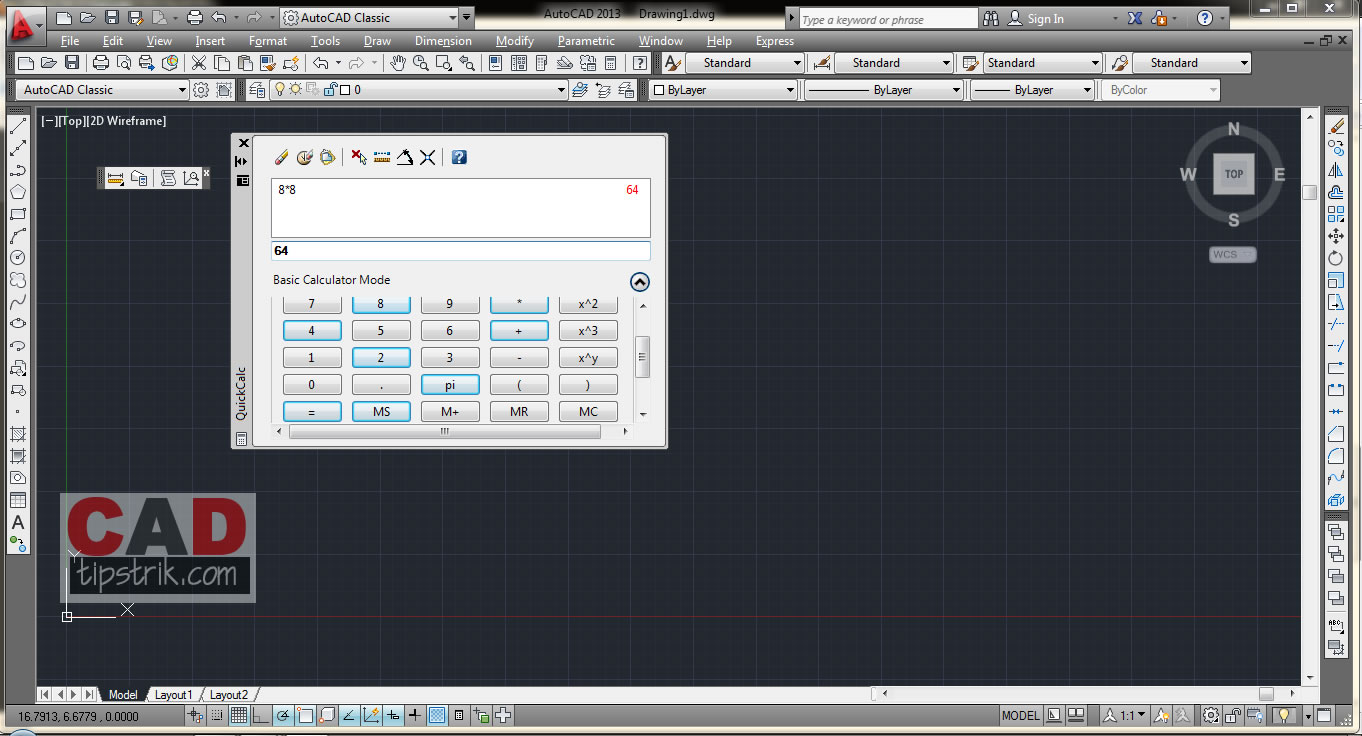Toggle Object Snap Tracking in status bar
The width and height of the screenshot is (1362, 736).
349,716
